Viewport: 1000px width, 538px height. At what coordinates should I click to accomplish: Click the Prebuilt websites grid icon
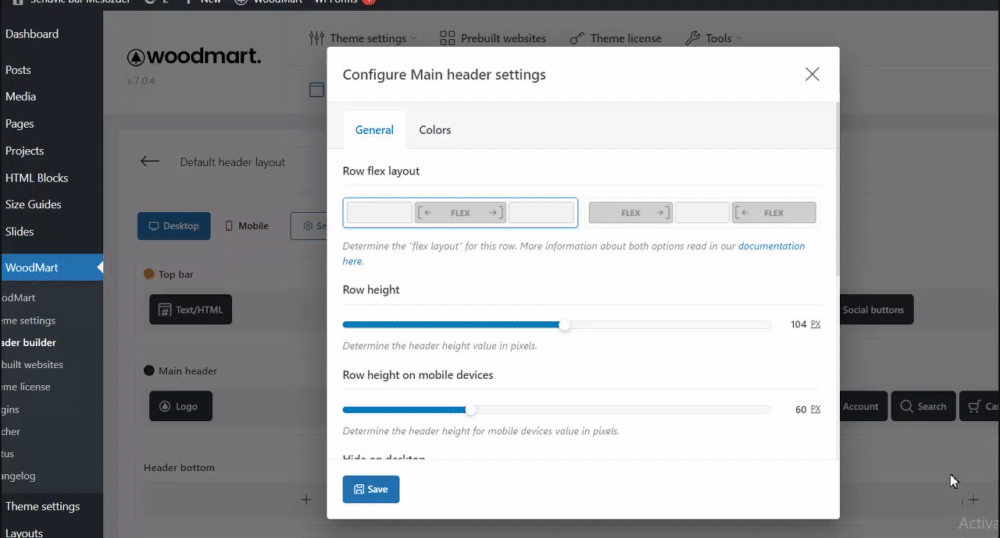click(x=447, y=38)
